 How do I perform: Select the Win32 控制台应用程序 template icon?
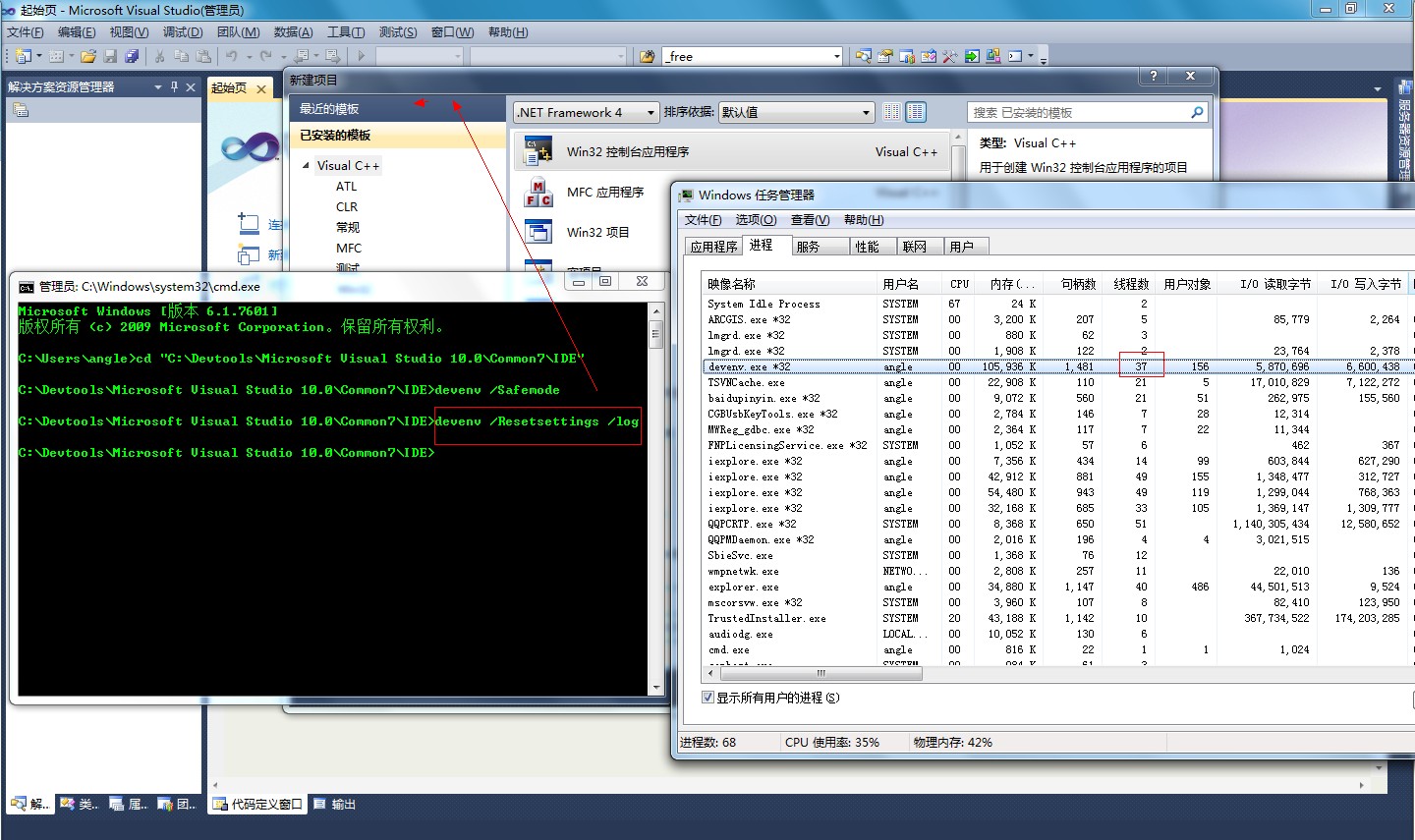[538, 152]
